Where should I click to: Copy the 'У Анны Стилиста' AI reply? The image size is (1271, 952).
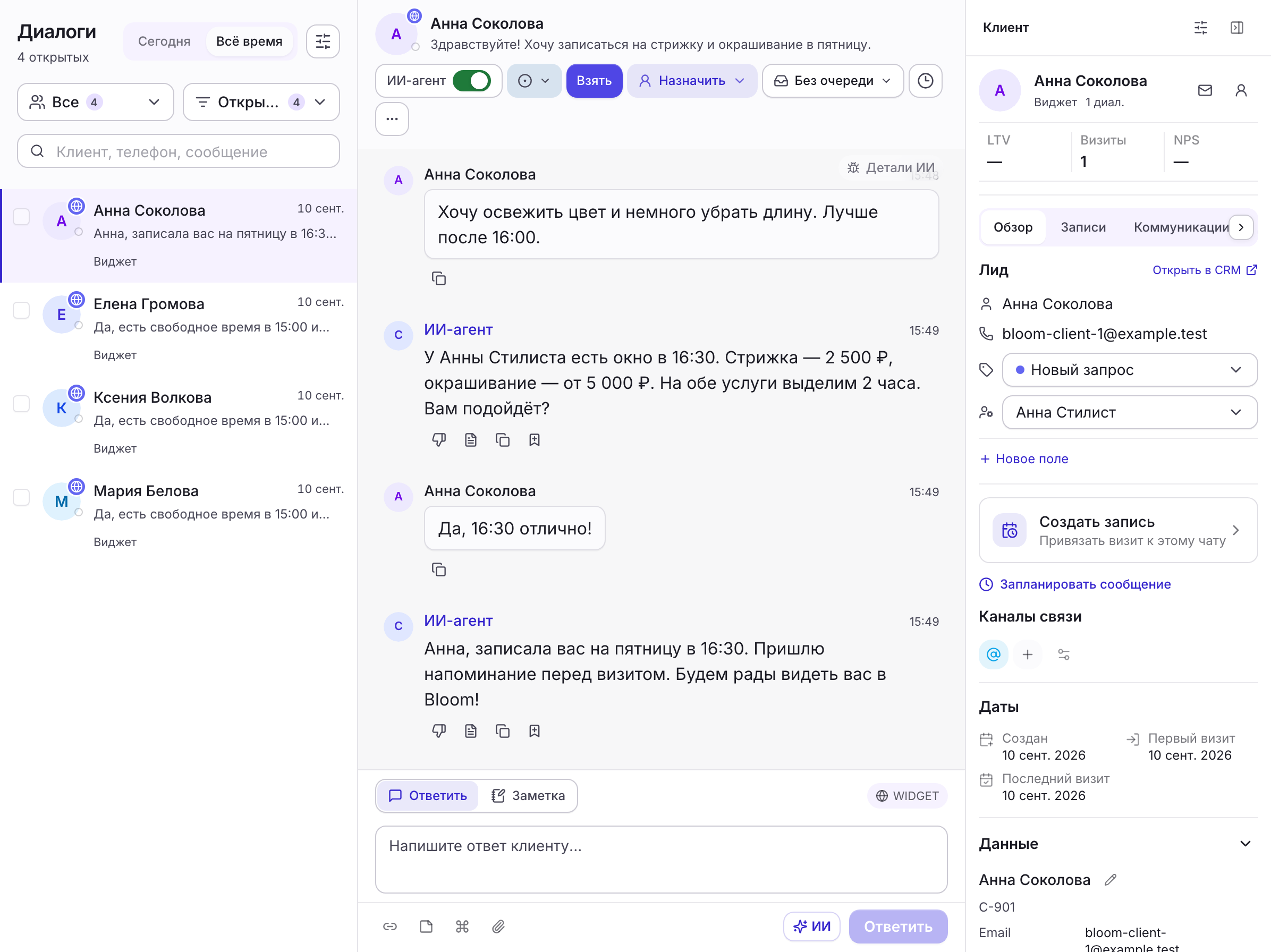503,440
